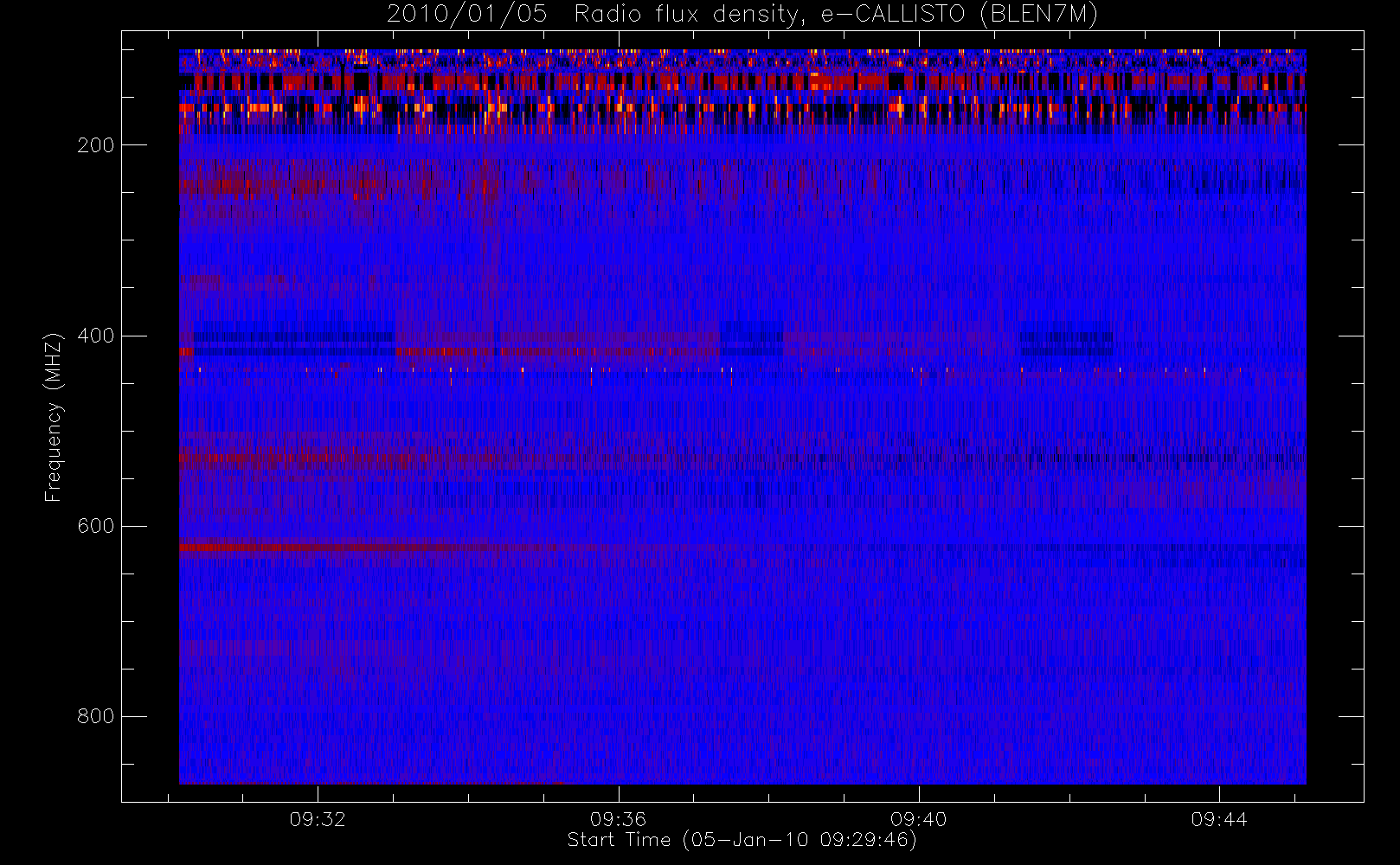
Task: Click the 09:32 time tick label
Action: coord(318,819)
